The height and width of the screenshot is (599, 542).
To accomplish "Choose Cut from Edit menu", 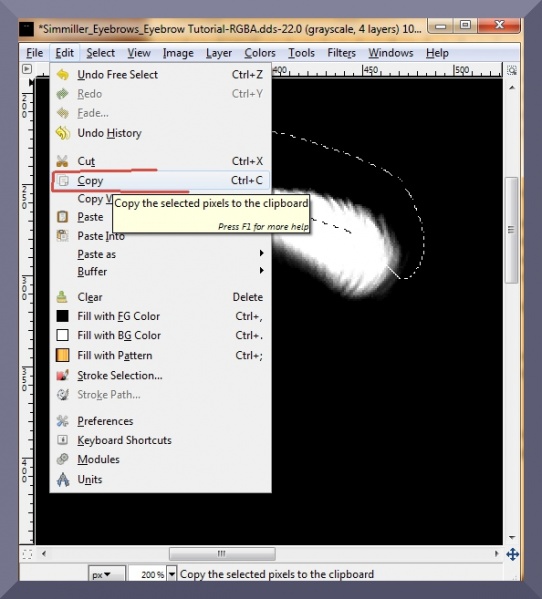I will pos(160,161).
